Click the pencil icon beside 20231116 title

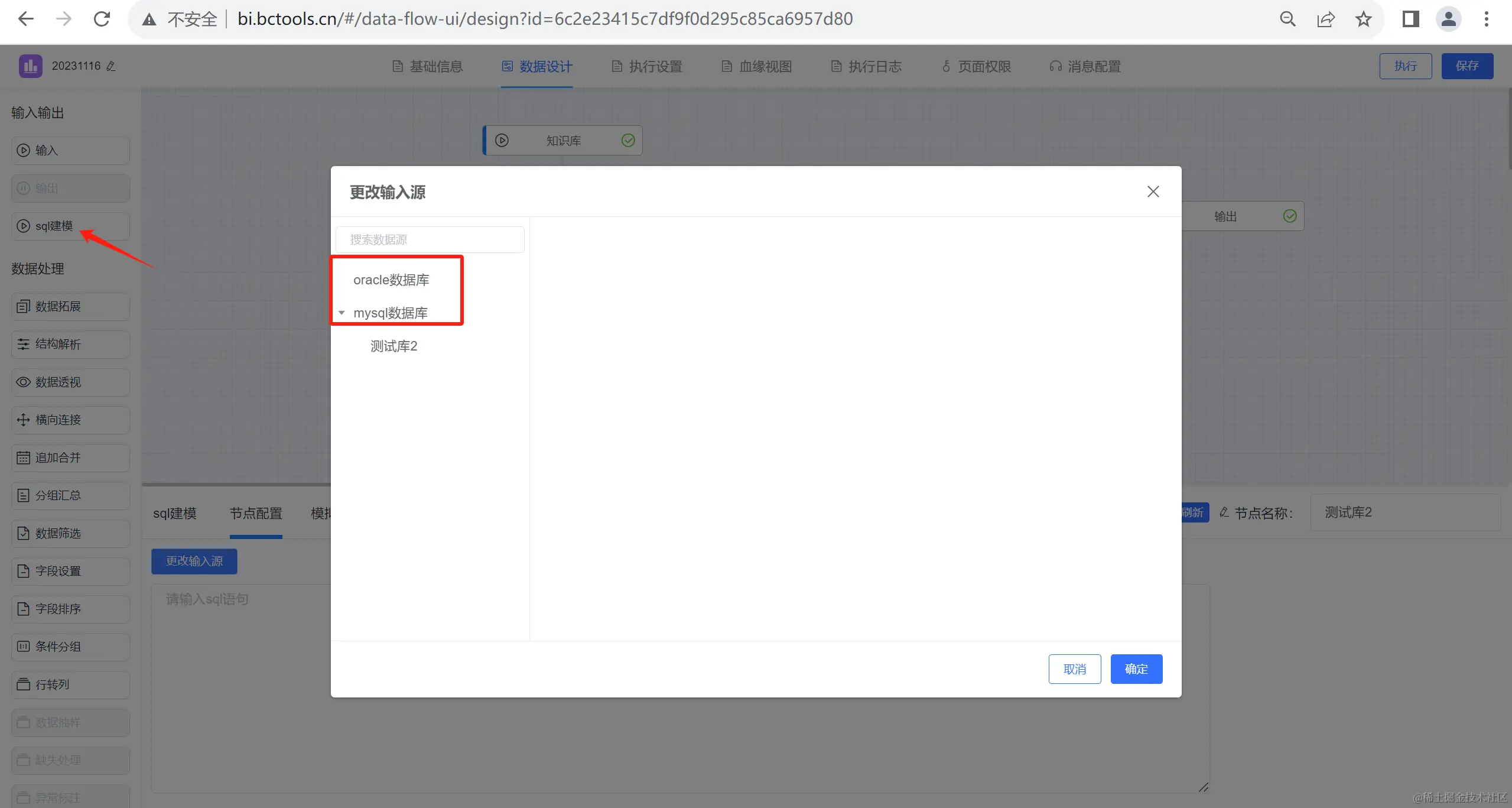click(111, 66)
